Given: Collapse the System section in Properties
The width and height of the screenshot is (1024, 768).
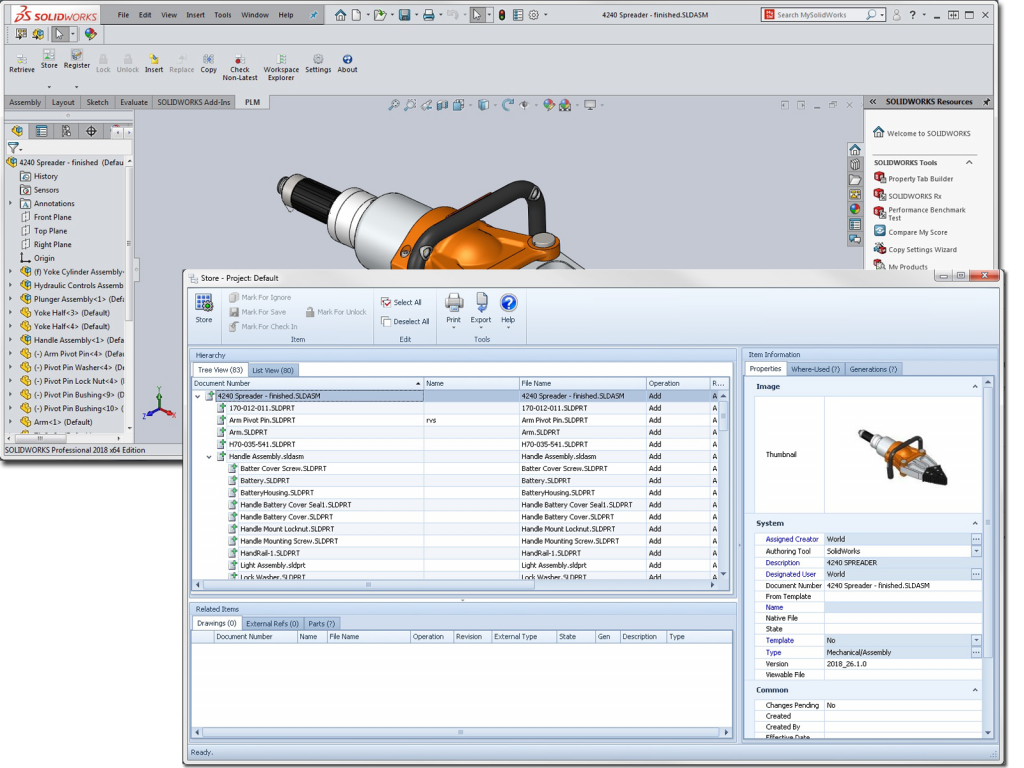Looking at the screenshot, I should [975, 523].
